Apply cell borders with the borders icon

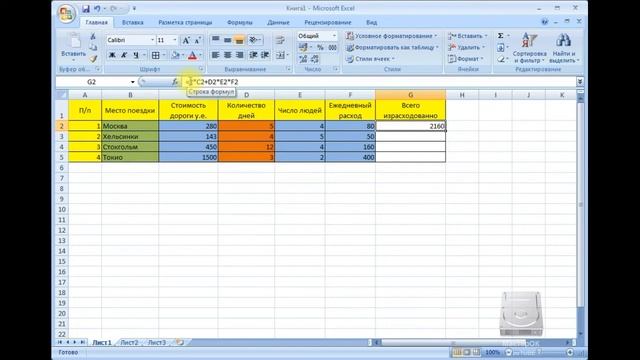click(156, 55)
